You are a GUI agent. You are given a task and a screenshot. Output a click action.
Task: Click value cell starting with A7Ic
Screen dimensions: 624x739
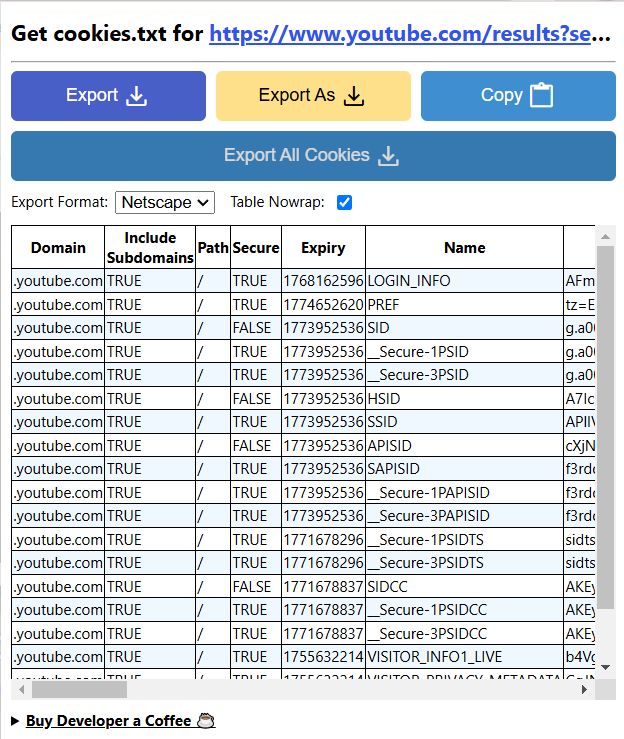(x=579, y=399)
